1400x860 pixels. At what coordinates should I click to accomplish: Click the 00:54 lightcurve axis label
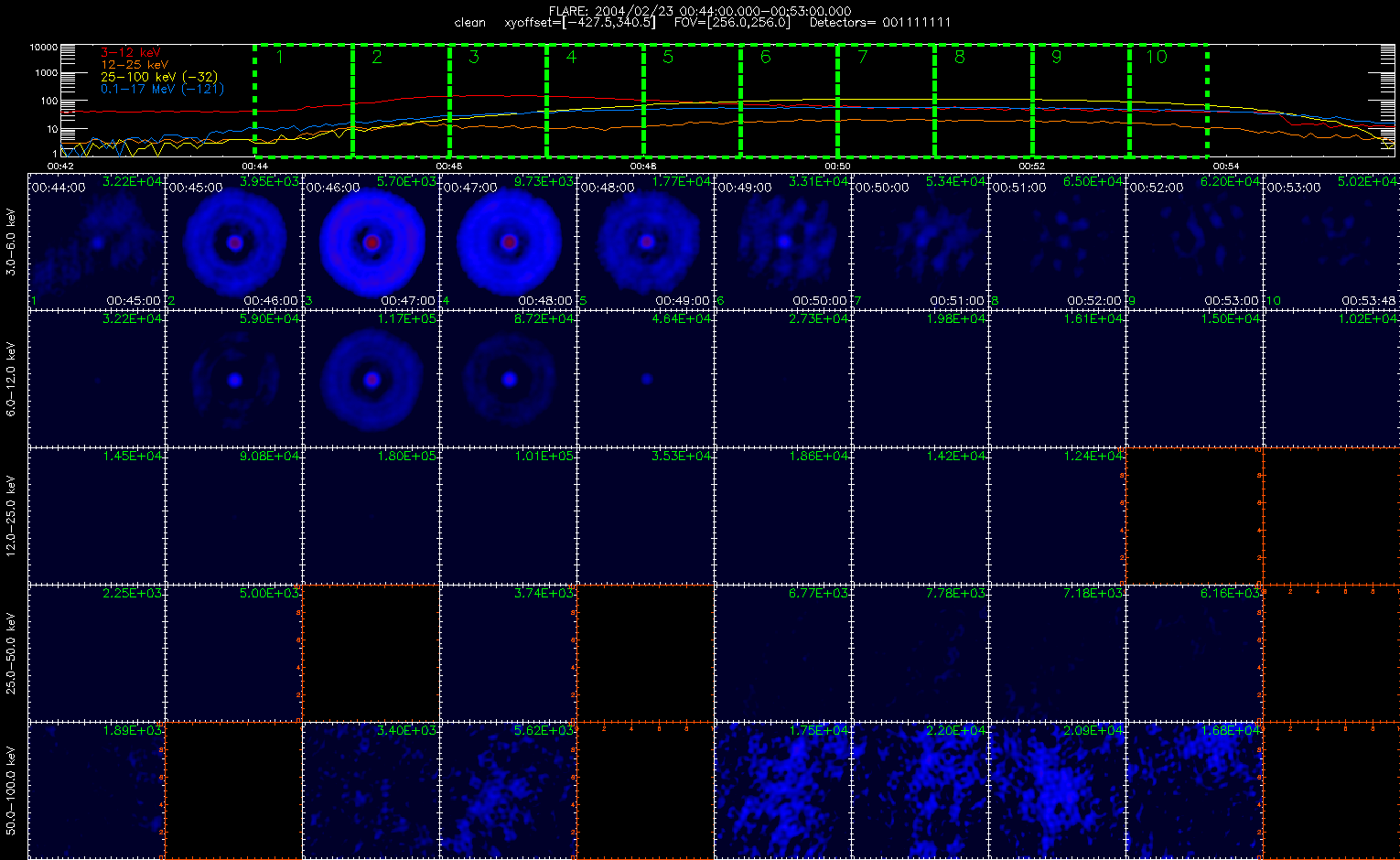point(1226,166)
